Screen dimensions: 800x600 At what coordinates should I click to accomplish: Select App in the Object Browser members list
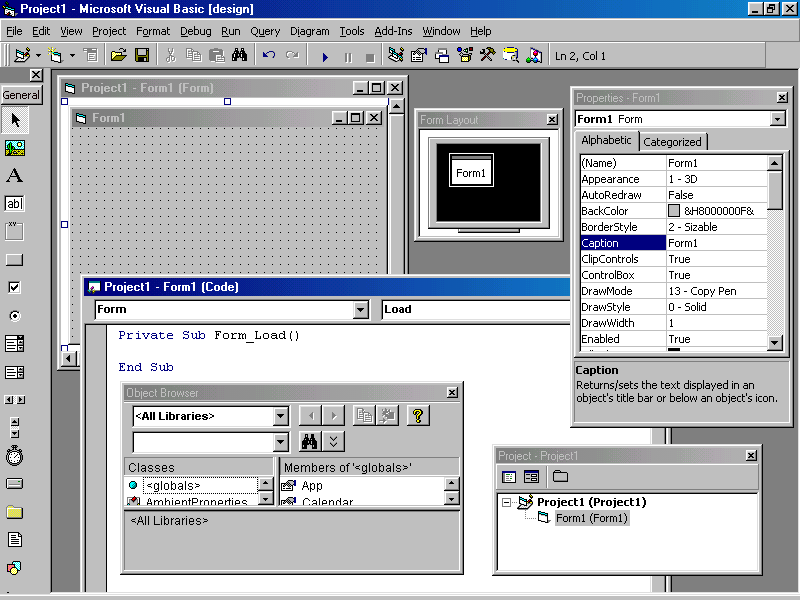click(312, 486)
